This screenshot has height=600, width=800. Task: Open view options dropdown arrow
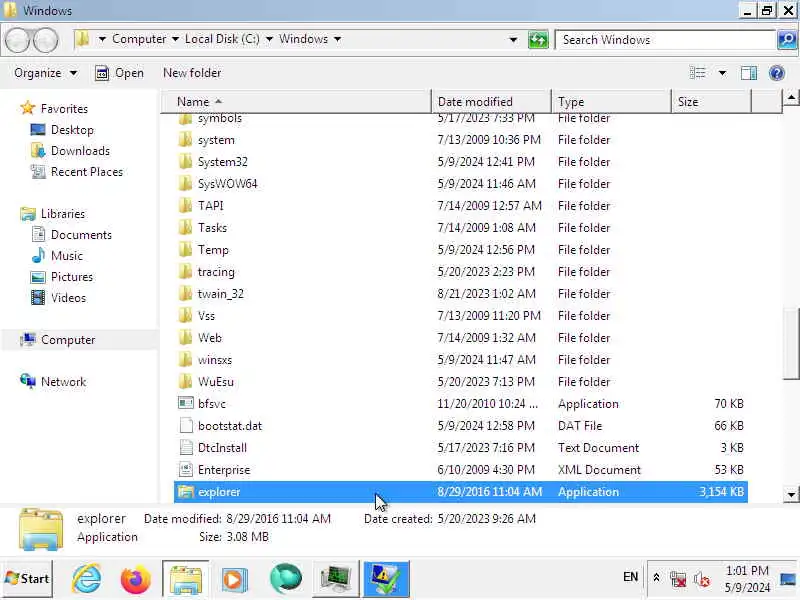[722, 73]
